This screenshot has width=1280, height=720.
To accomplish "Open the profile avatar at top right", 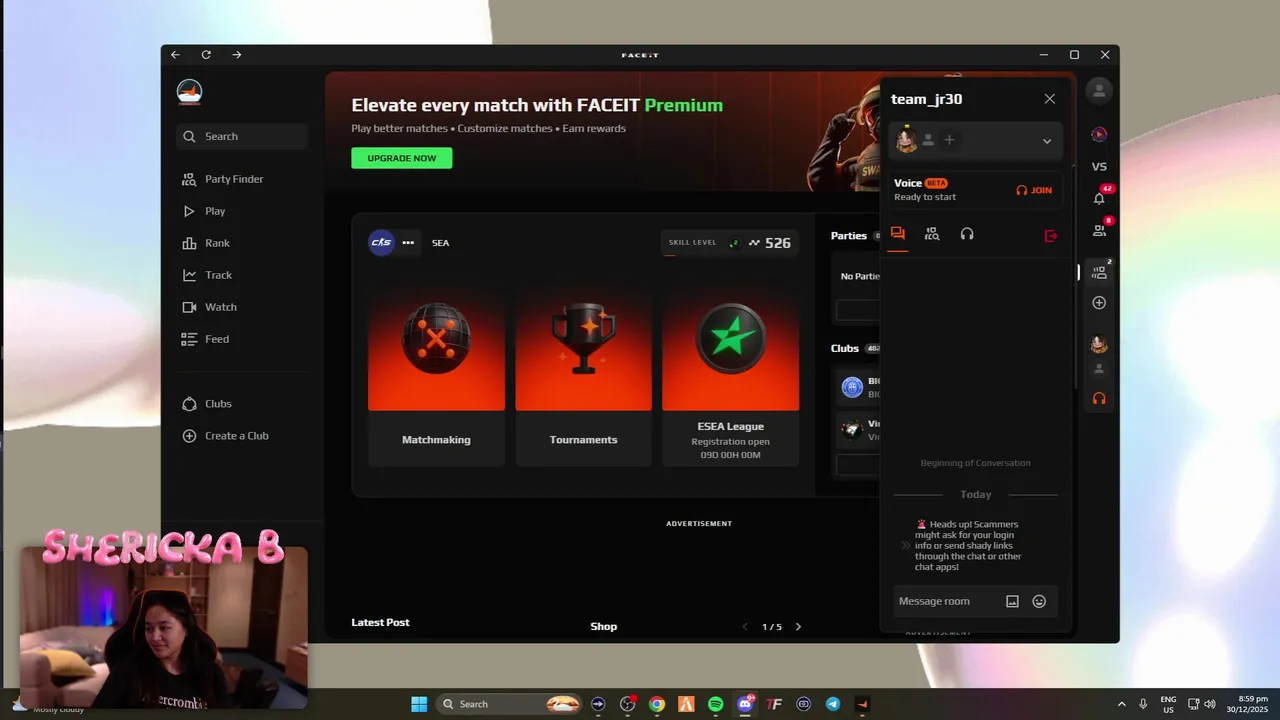I will click(1099, 91).
